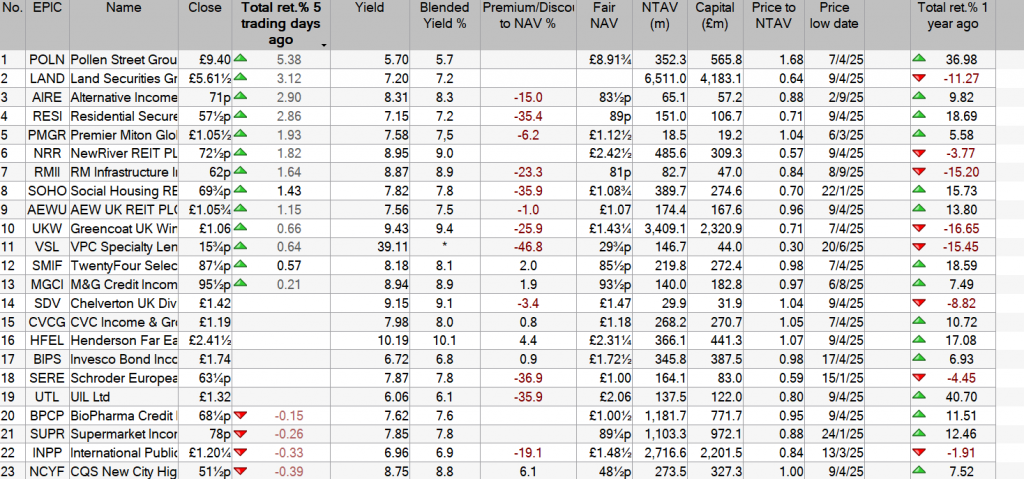Click the red 1-year arrow beside -16.65
1024x479 pixels.
[920, 228]
